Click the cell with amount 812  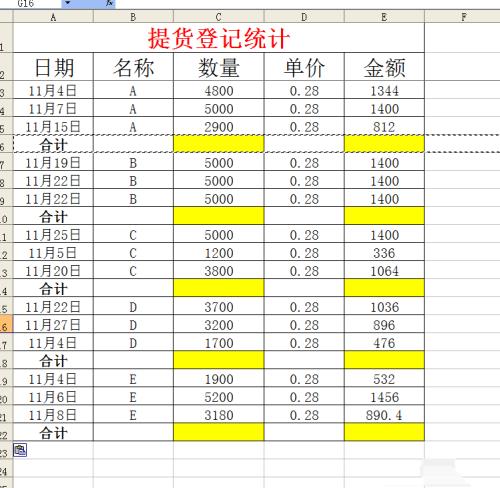point(384,126)
